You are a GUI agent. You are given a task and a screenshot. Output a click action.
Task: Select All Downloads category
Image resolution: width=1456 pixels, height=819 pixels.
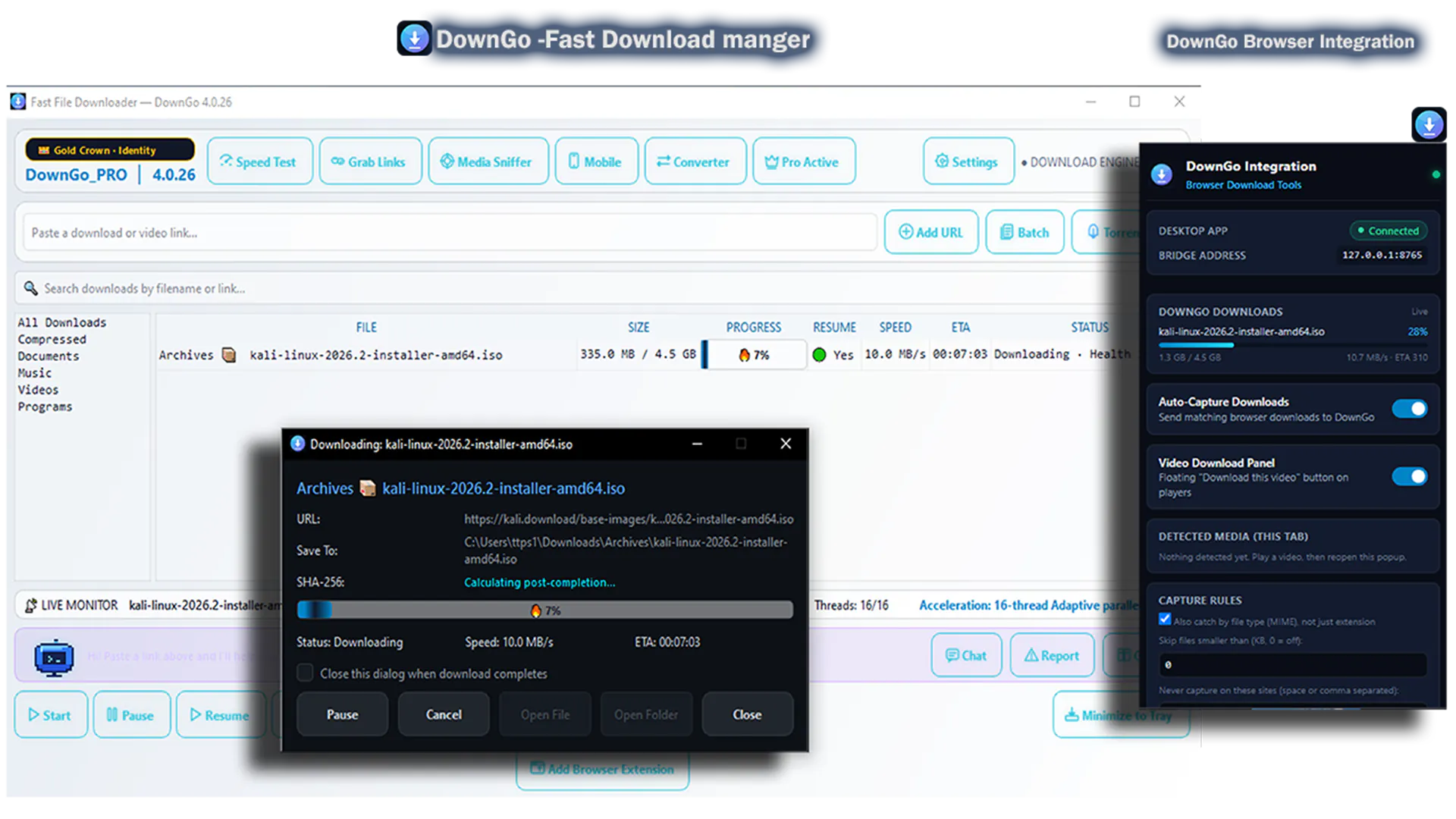[62, 322]
